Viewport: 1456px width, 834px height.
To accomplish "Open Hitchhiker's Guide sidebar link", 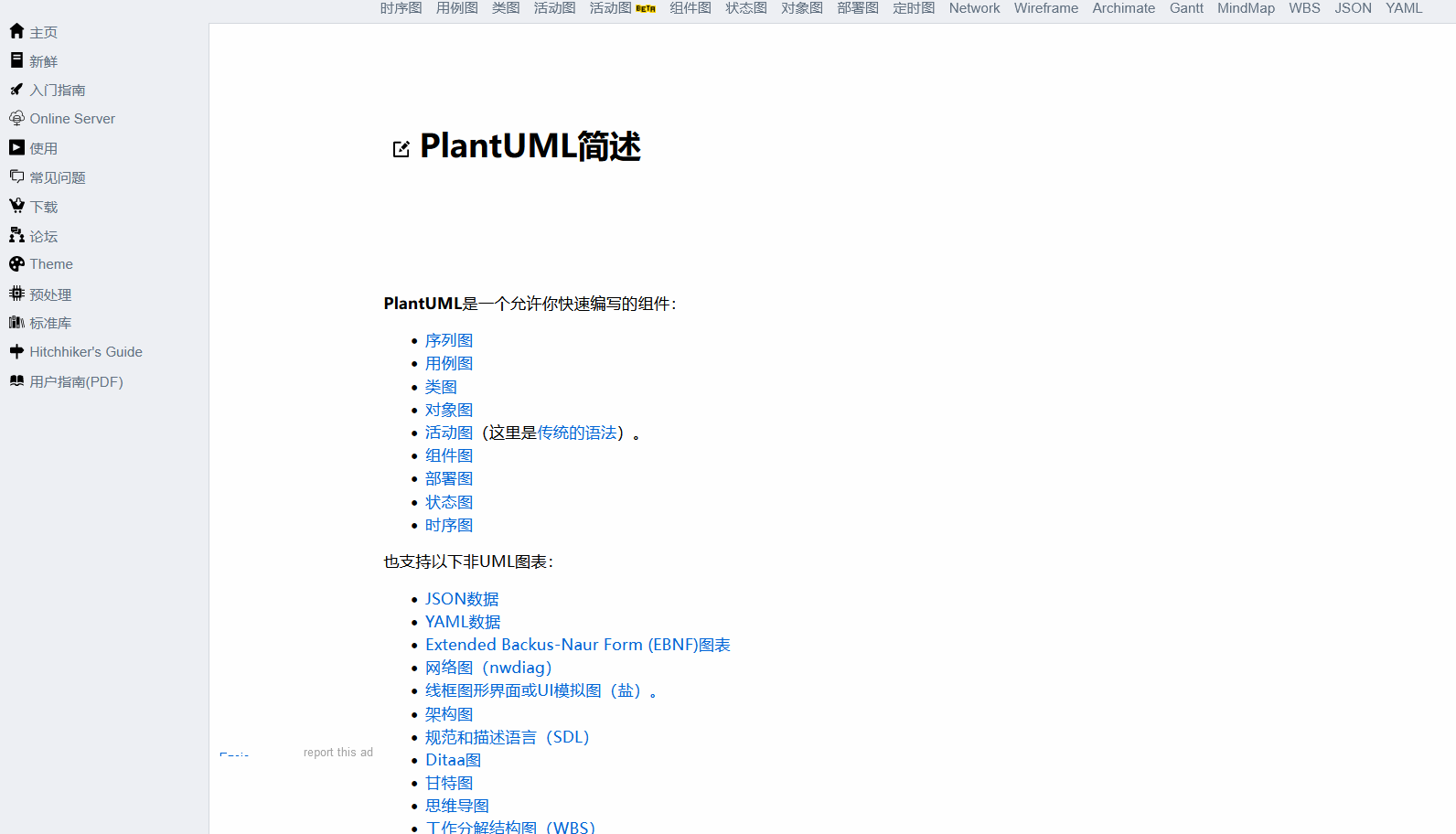I will coord(86,352).
